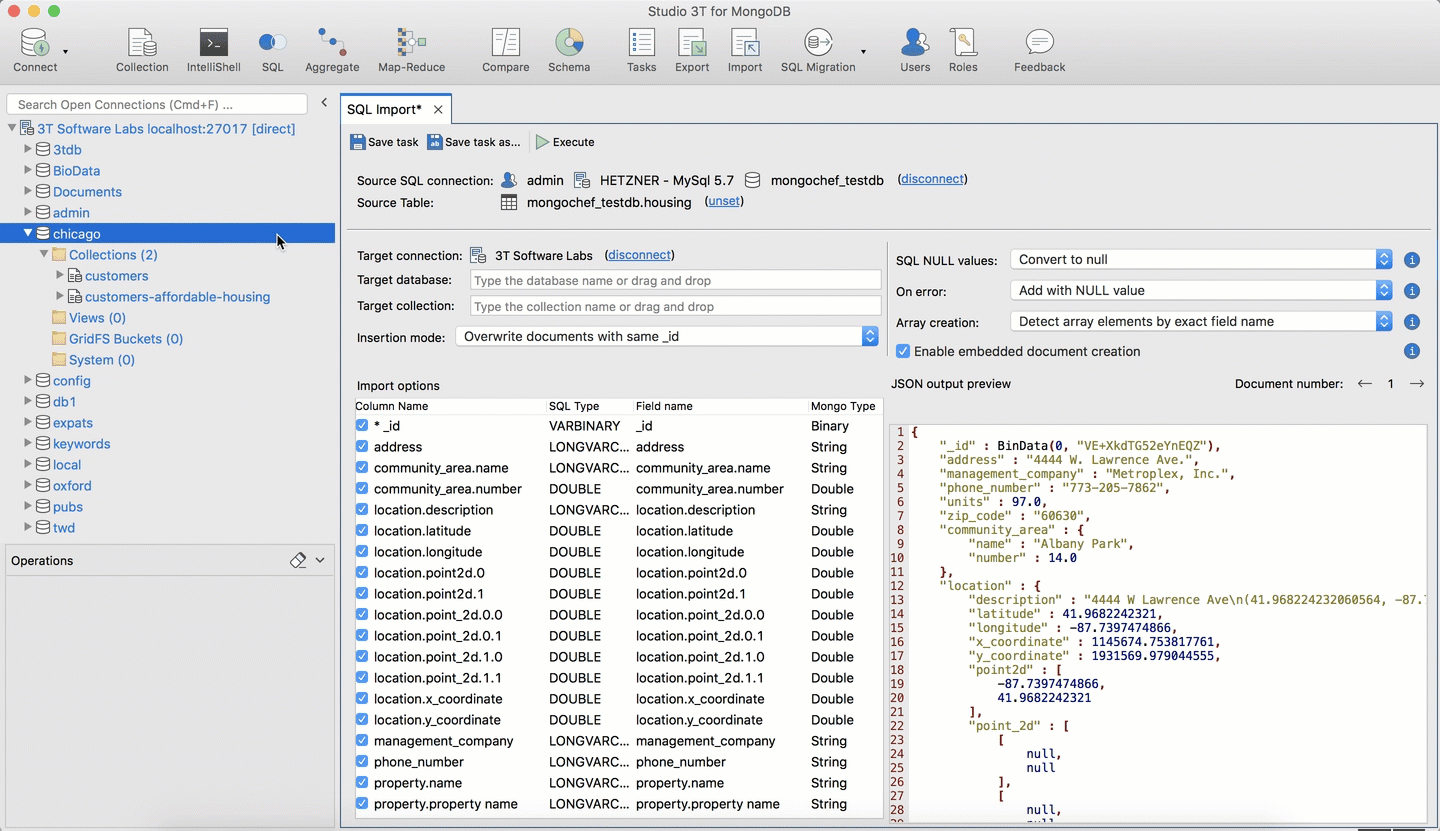This screenshot has height=831, width=1440.
Task: Uncheck the address column checkbox
Action: 362,446
